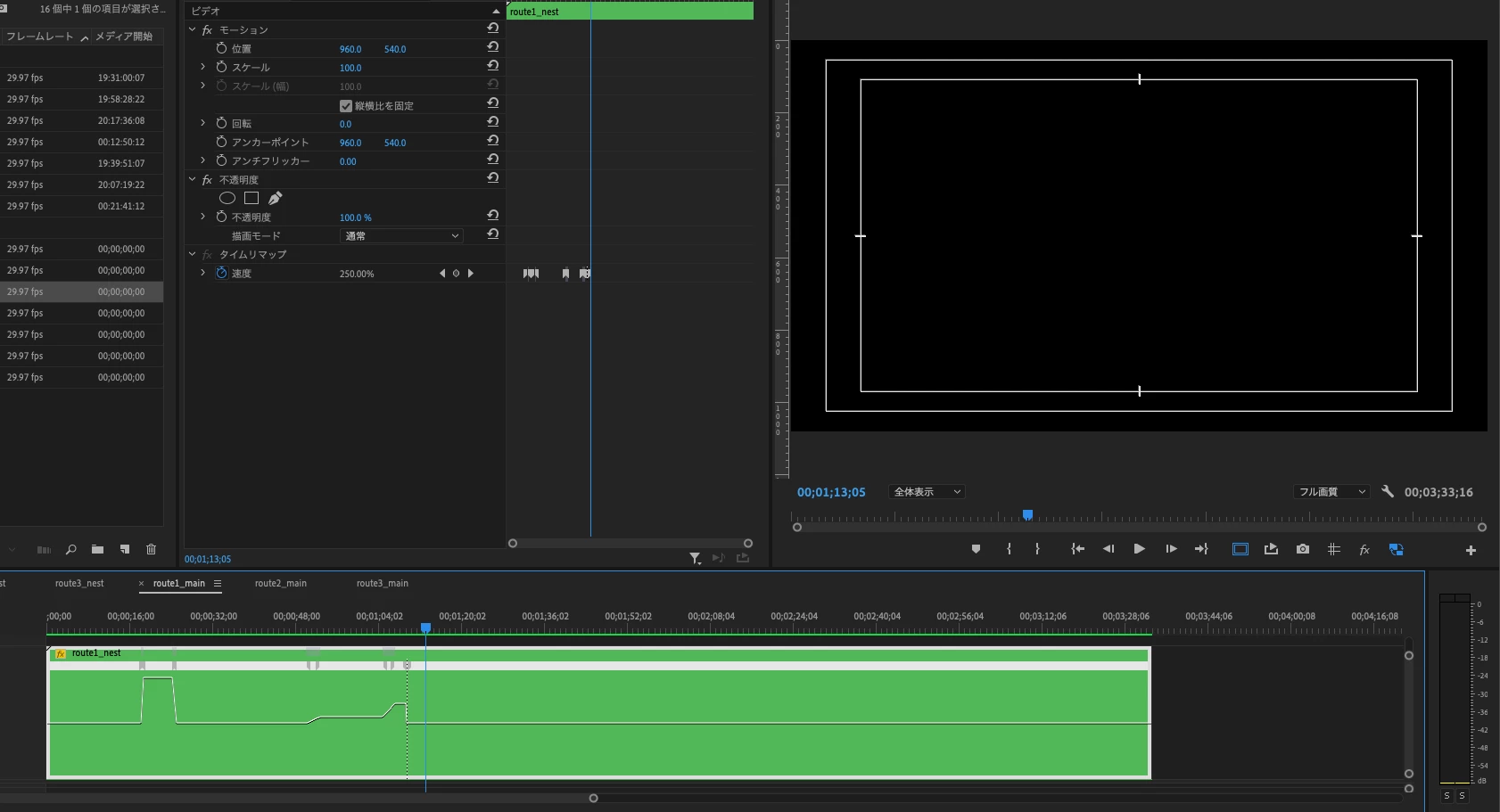The width and height of the screenshot is (1500, 812).
Task: Open the 全体表示 zoom level dropdown
Action: point(927,492)
